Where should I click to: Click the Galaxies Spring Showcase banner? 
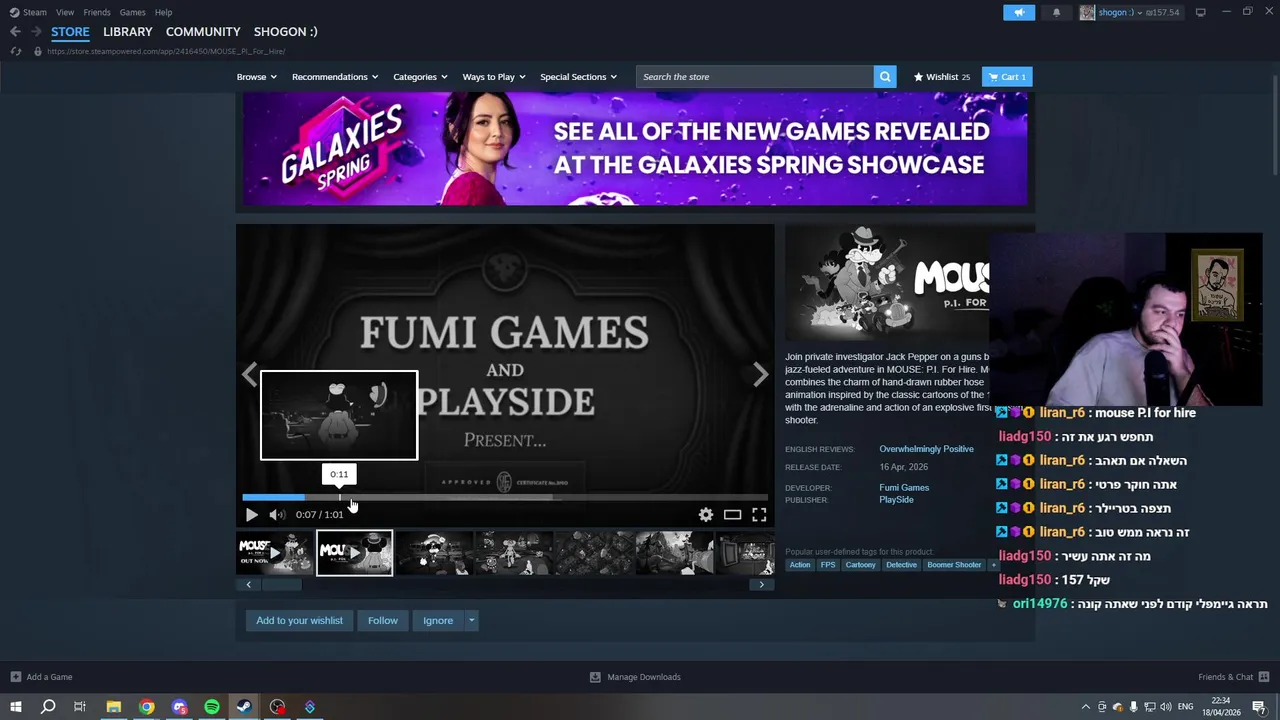click(635, 149)
